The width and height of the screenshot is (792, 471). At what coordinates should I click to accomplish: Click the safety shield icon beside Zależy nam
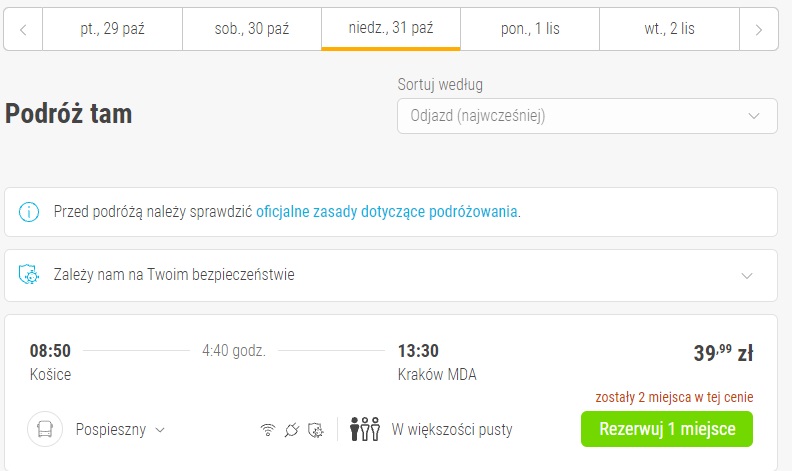[29, 275]
